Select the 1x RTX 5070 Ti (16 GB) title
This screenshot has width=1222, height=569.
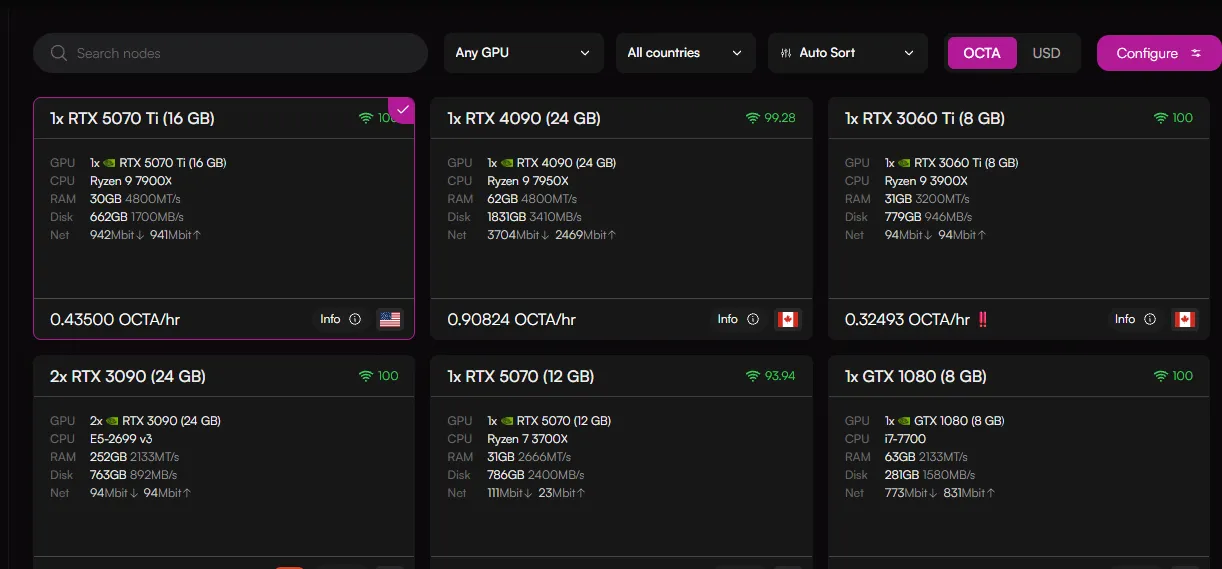(x=132, y=118)
